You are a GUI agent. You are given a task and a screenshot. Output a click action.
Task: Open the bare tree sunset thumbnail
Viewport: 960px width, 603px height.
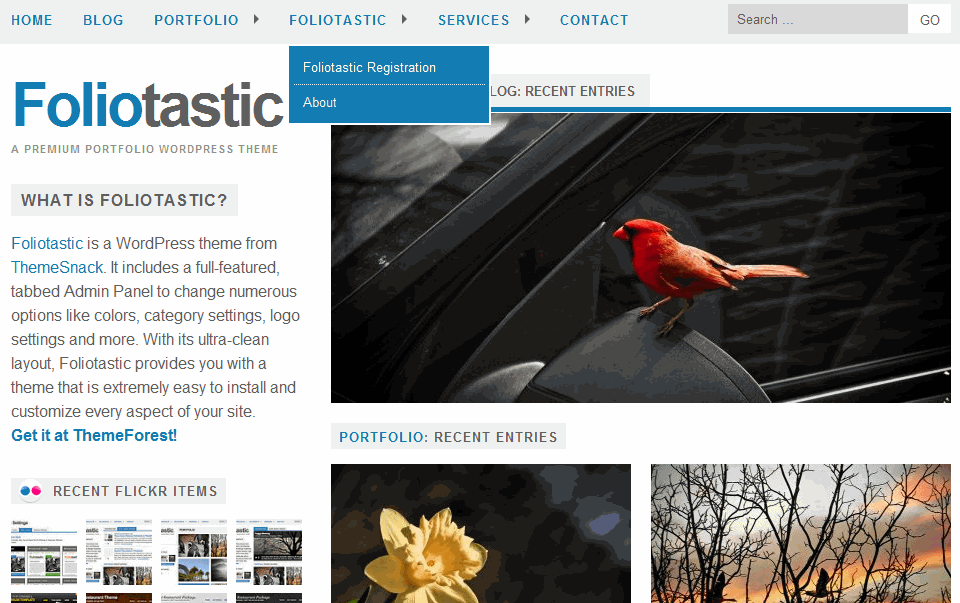pos(800,533)
